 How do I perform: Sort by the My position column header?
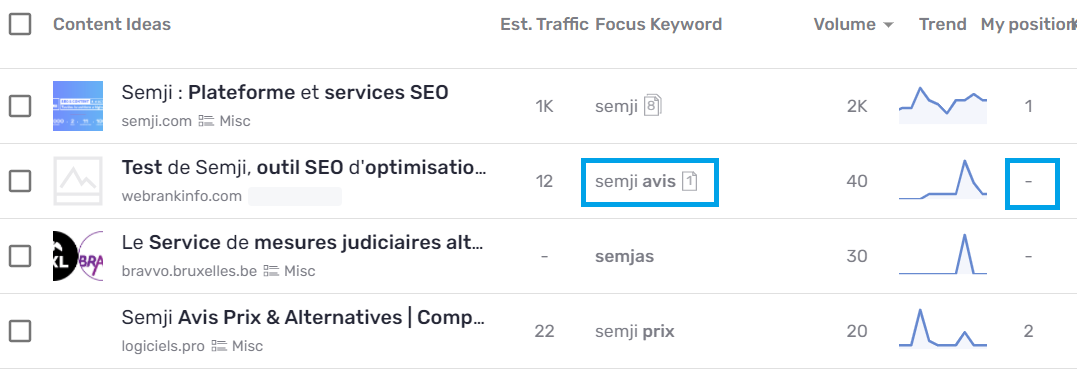(x=1027, y=25)
